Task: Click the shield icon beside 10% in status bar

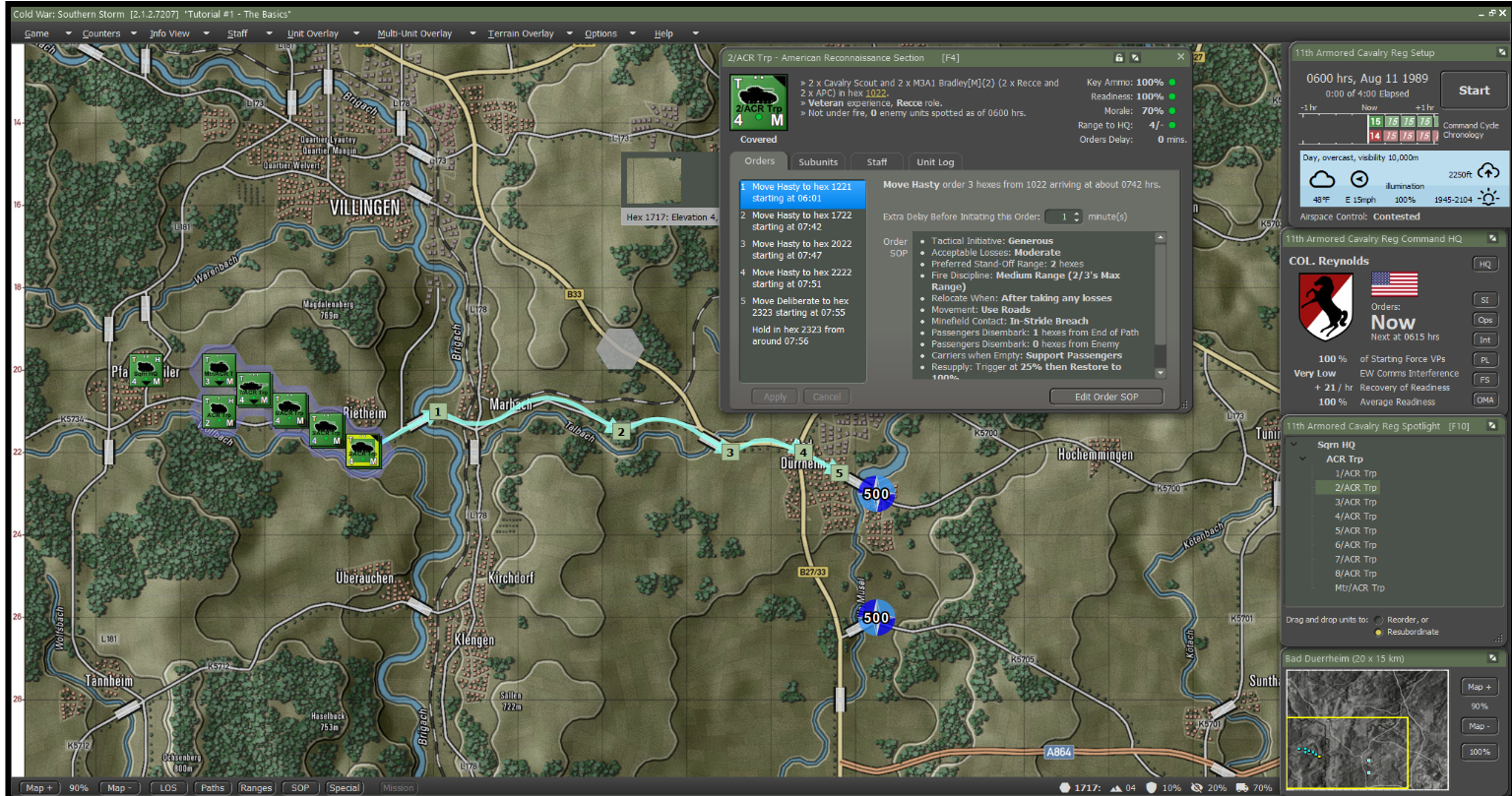Action: (1152, 787)
